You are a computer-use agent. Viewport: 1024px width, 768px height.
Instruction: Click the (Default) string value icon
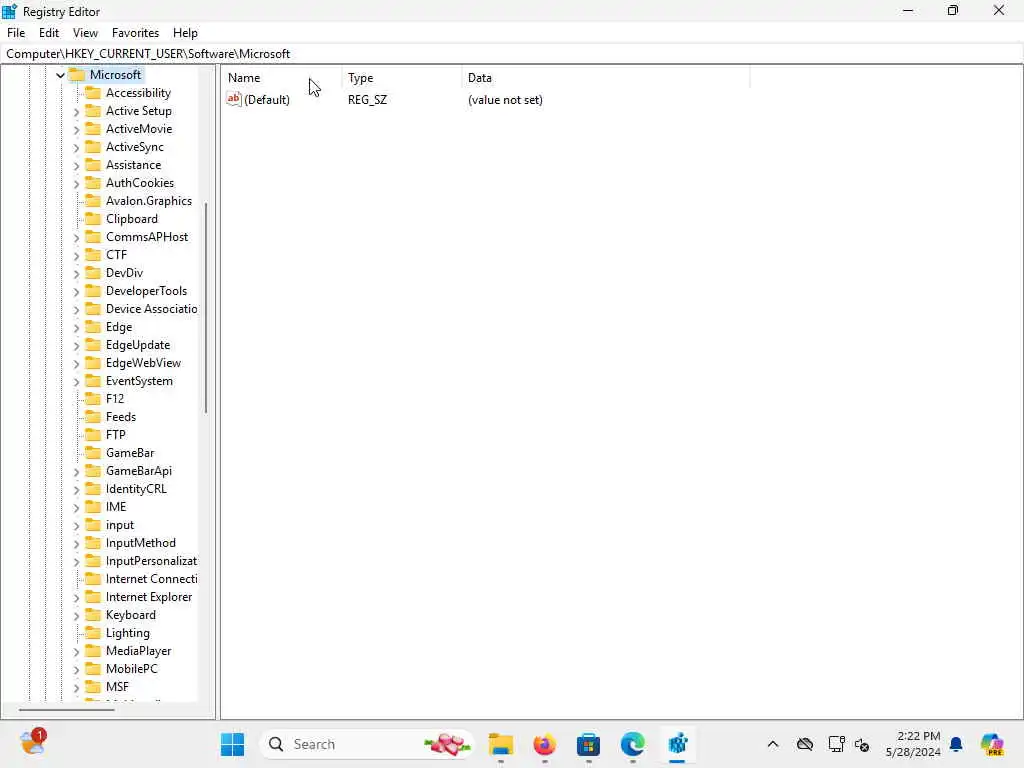click(234, 99)
